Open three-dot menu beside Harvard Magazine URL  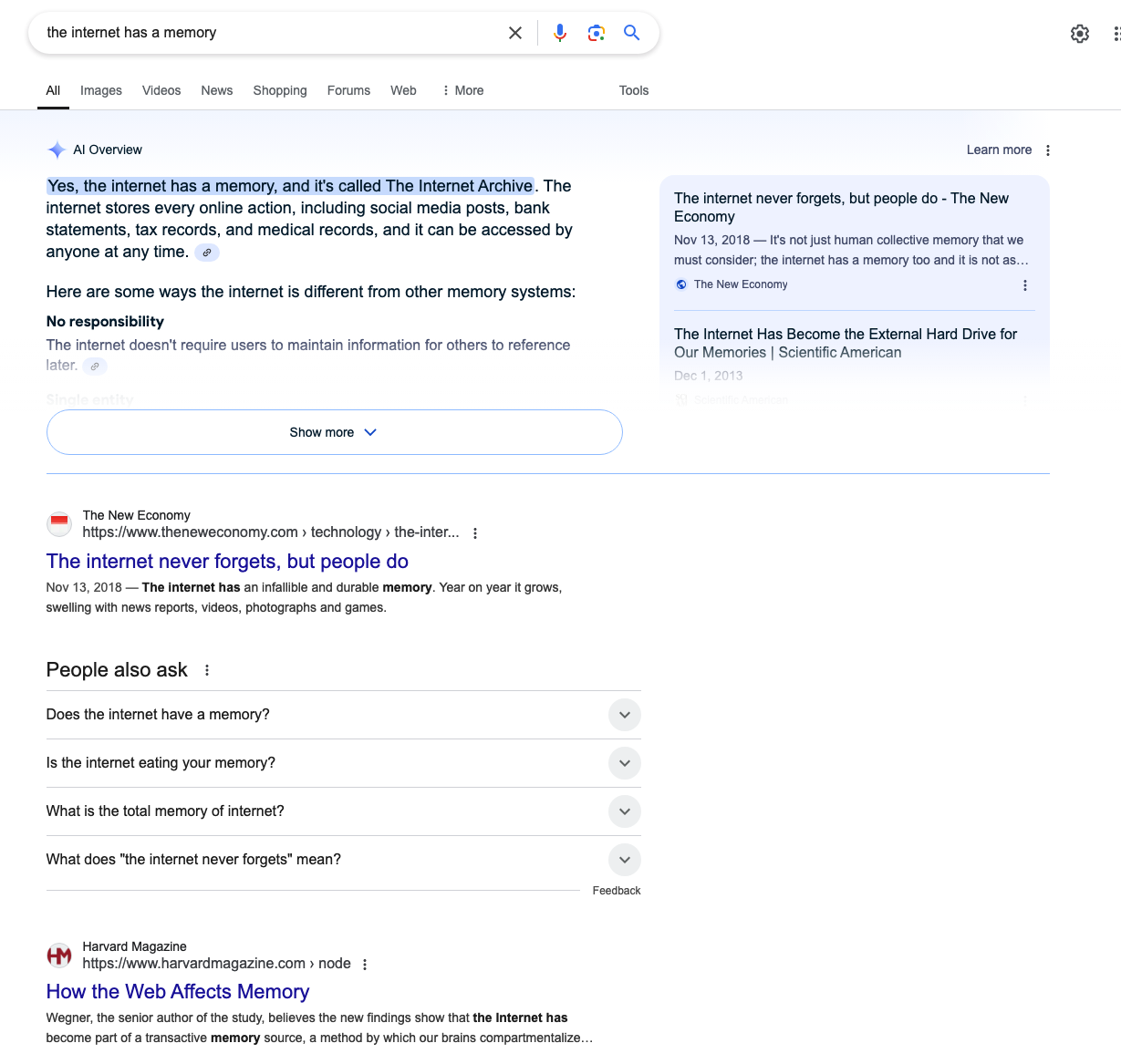(365, 965)
